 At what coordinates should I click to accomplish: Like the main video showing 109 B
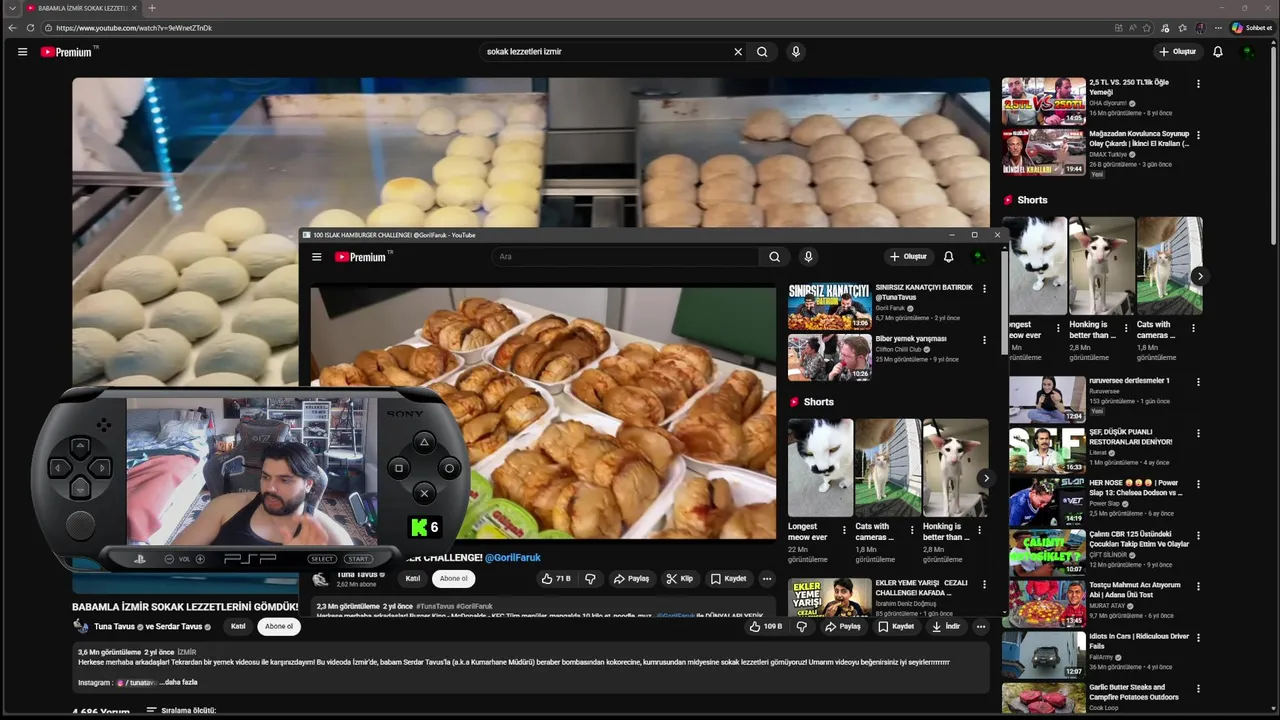[766, 627]
